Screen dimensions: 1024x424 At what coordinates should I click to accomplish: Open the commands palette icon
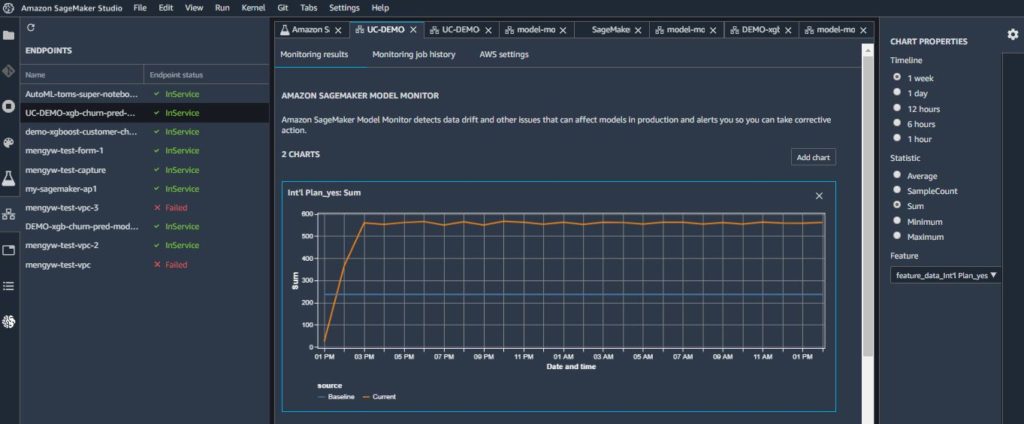[9, 142]
